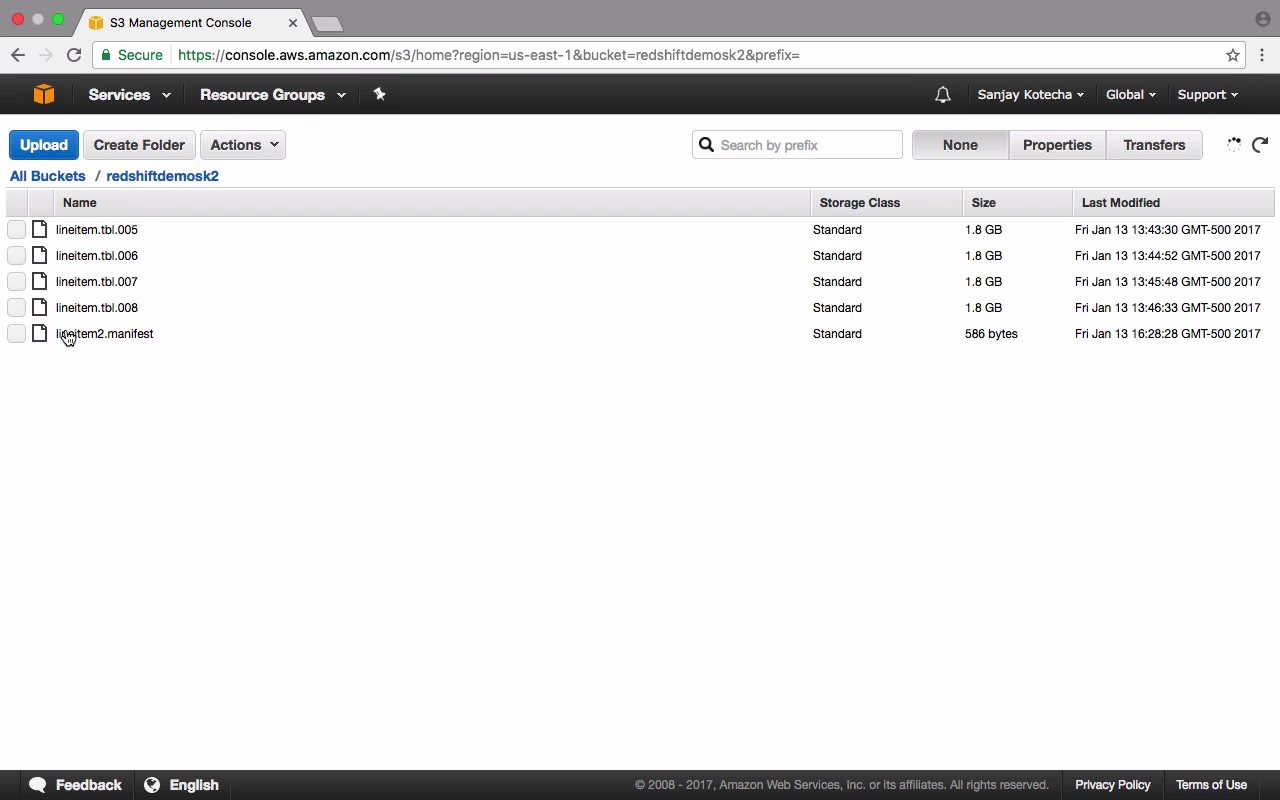Click file icon for lineitem2.manifest
The height and width of the screenshot is (800, 1280).
pos(40,333)
